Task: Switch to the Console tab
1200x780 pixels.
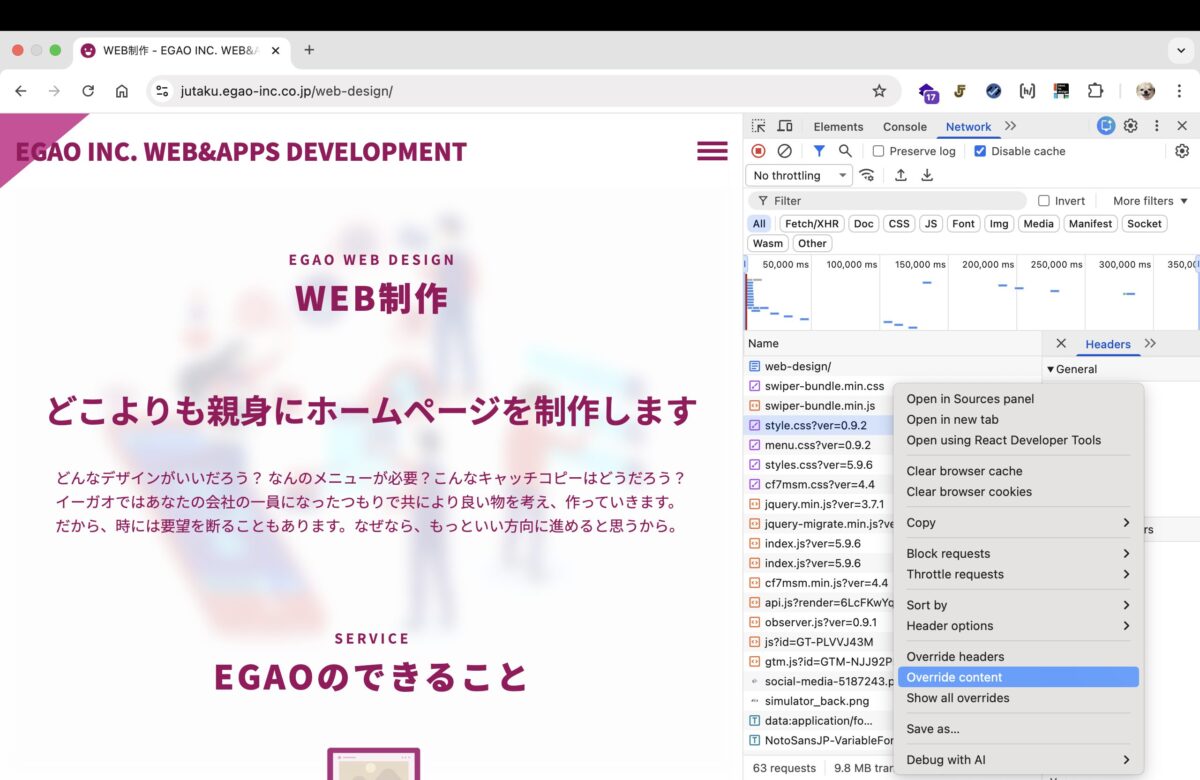Action: (904, 127)
